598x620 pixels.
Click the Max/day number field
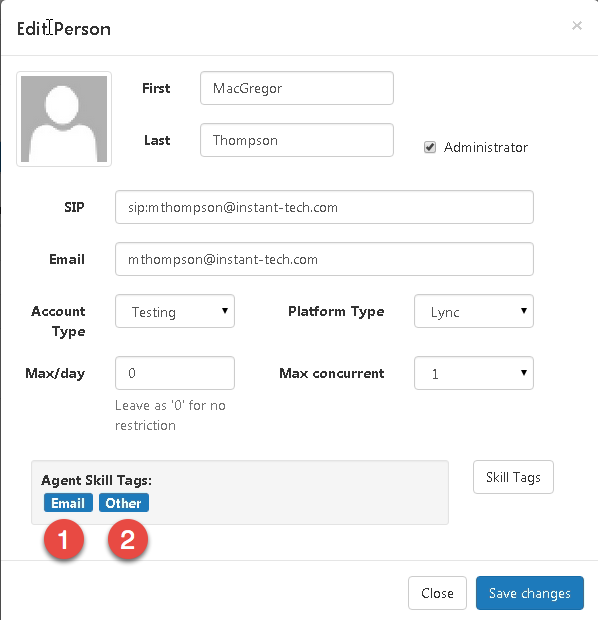[175, 373]
